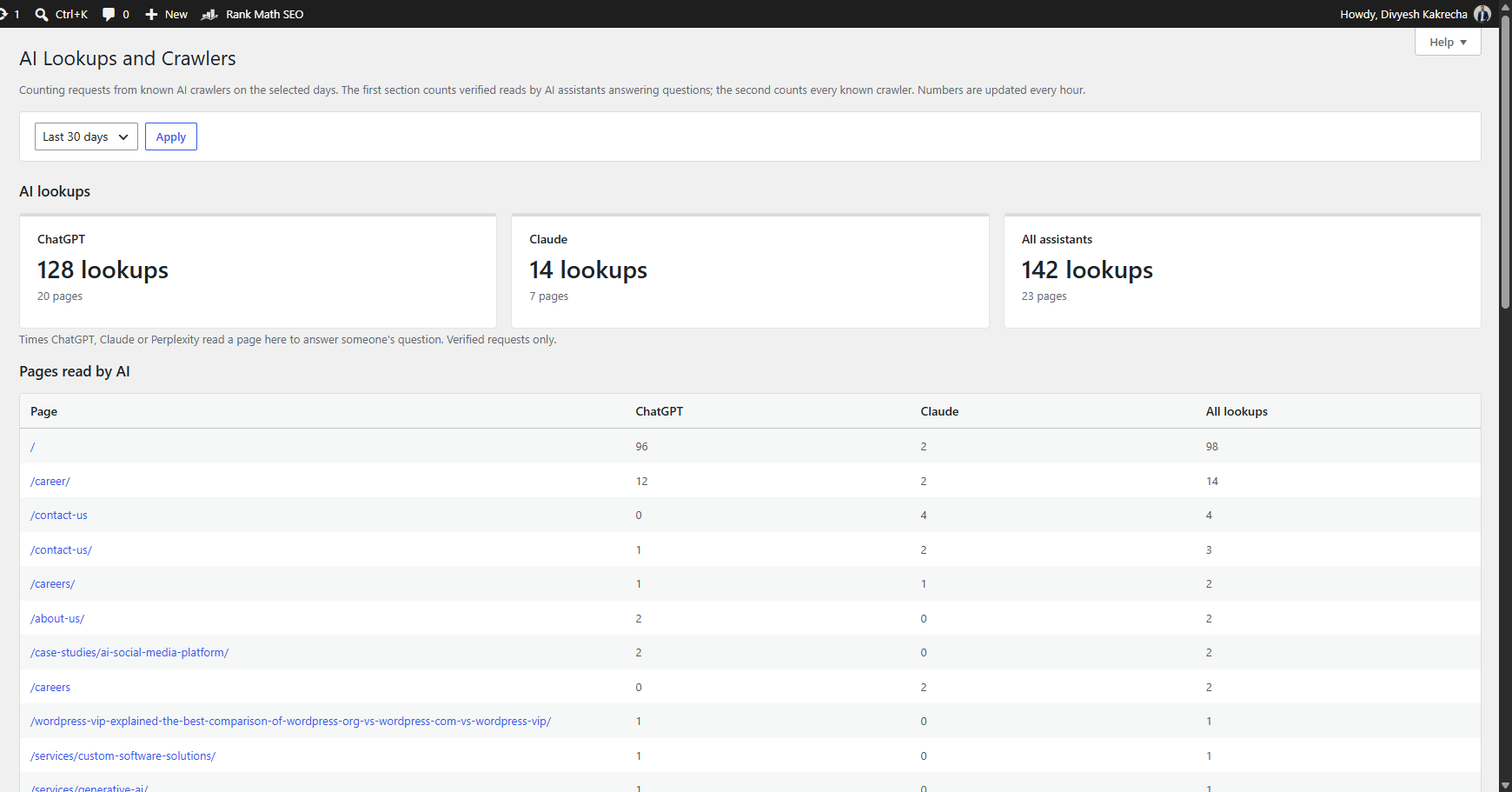Click the scrollbar down arrow
Image resolution: width=1512 pixels, height=792 pixels.
[x=1505, y=785]
